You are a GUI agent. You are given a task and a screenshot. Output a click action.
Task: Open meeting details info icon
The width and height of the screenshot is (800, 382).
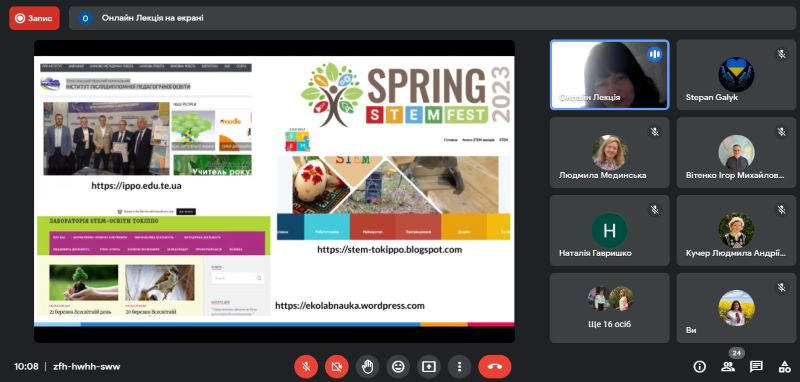[700, 366]
